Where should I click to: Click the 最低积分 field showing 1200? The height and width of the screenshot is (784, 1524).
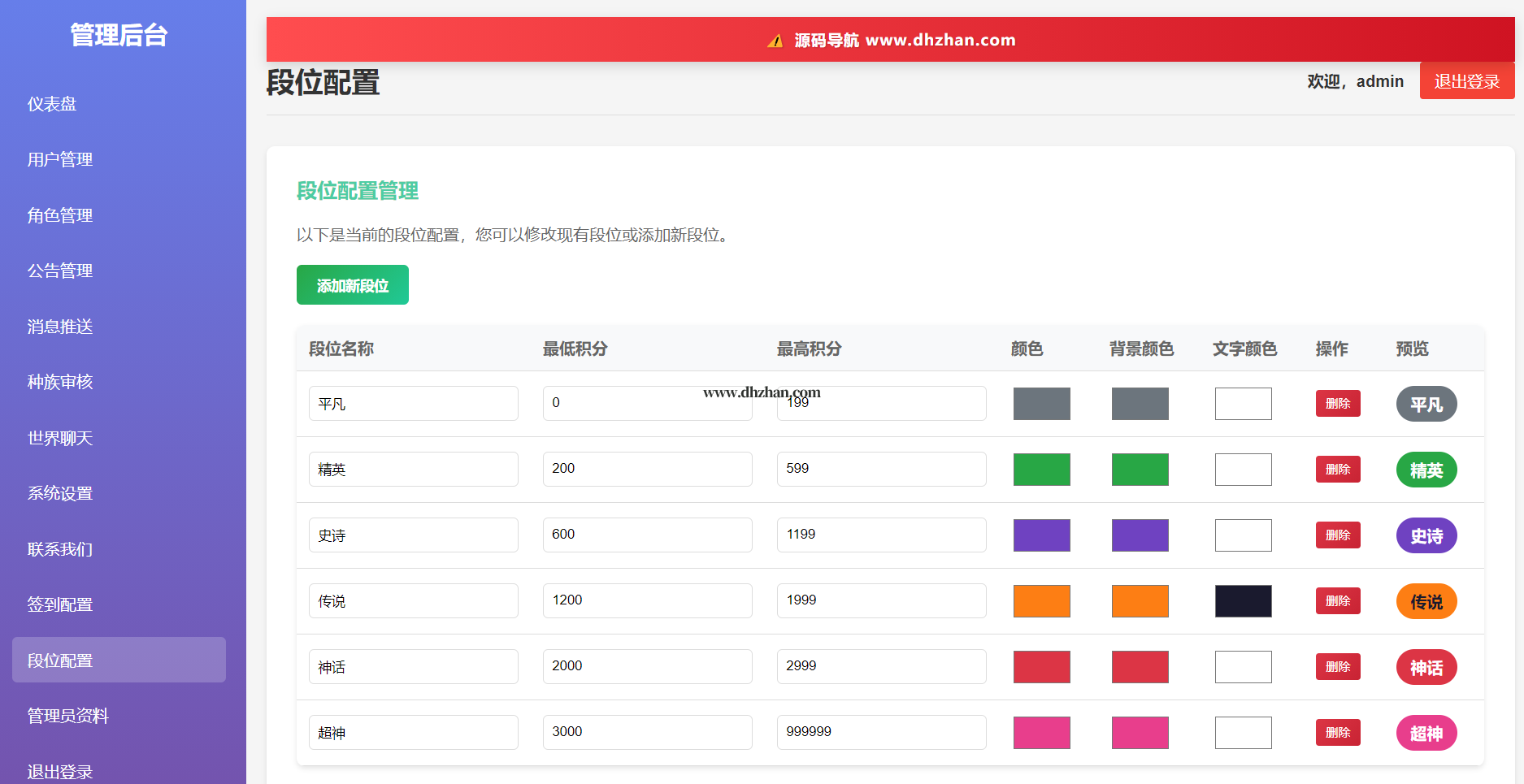point(647,601)
